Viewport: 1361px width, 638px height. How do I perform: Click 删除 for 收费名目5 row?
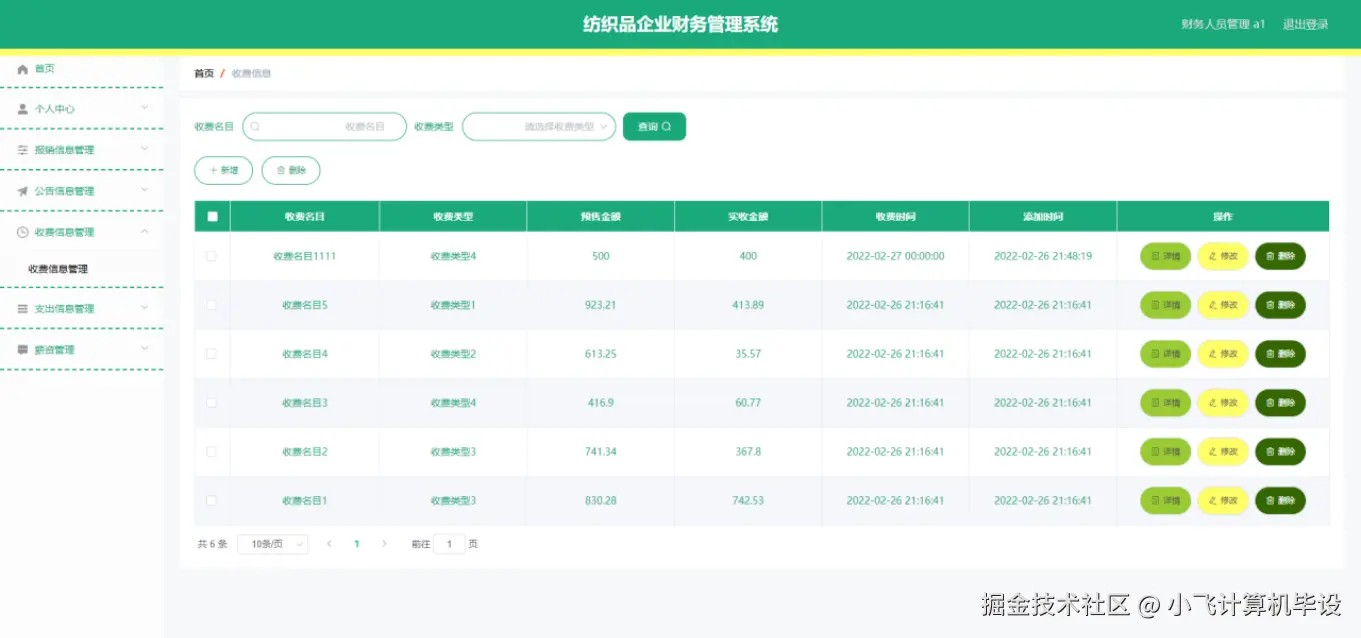click(x=1280, y=305)
